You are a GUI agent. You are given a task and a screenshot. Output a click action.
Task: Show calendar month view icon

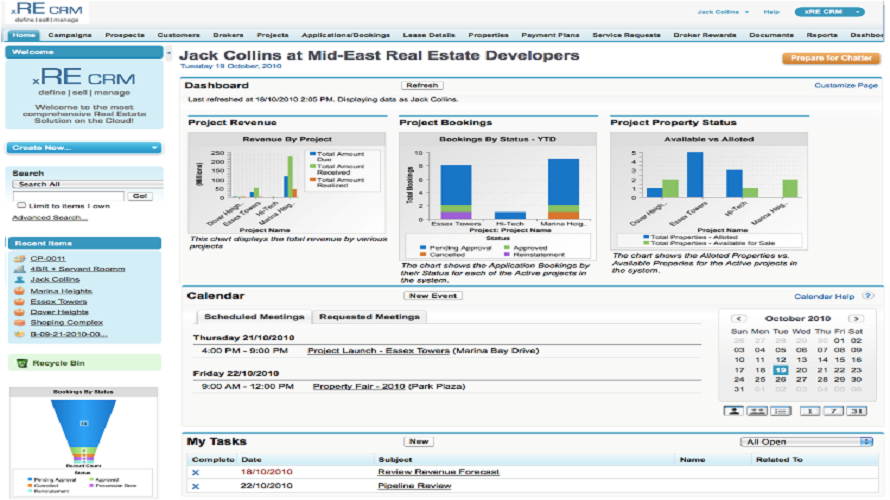[x=857, y=411]
